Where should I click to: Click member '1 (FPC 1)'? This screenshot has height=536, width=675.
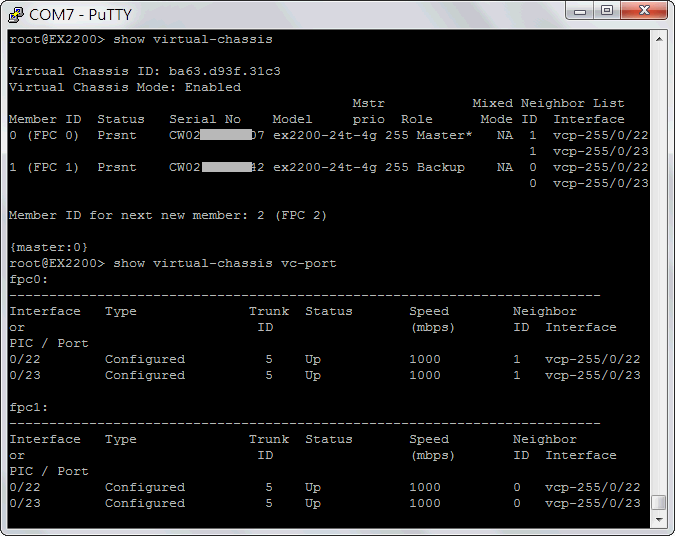(x=44, y=167)
